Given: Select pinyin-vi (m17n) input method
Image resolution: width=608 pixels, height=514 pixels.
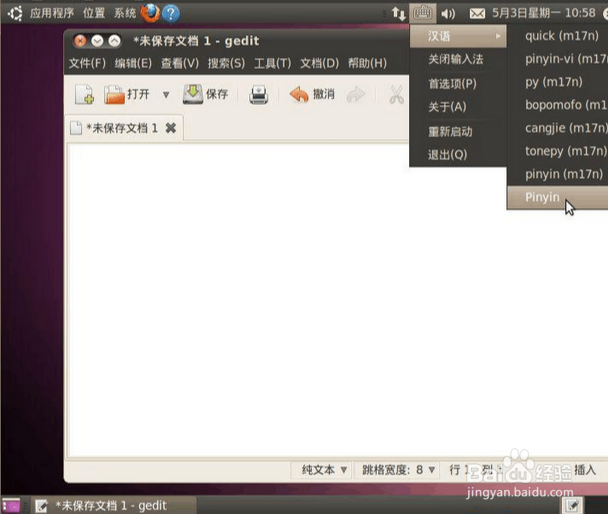Looking at the screenshot, I should (x=558, y=59).
